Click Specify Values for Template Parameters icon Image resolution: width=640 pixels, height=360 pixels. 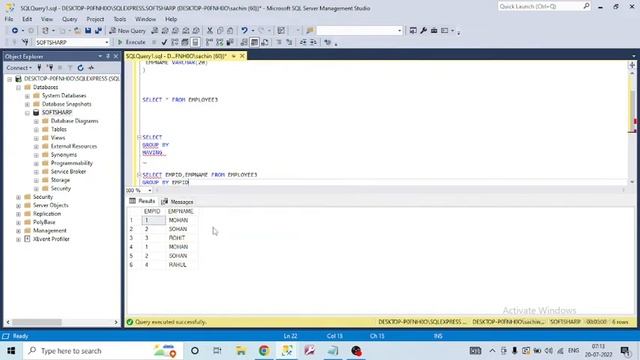327,42
